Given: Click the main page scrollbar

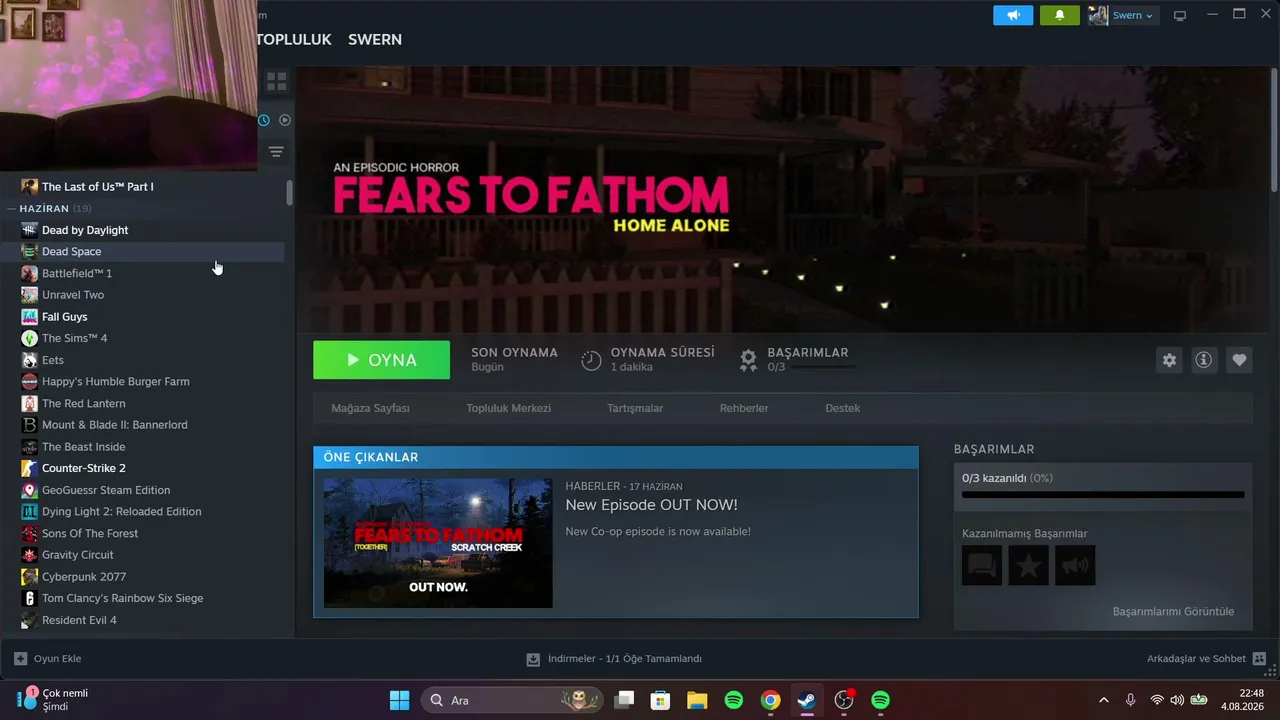Looking at the screenshot, I should [x=1274, y=130].
